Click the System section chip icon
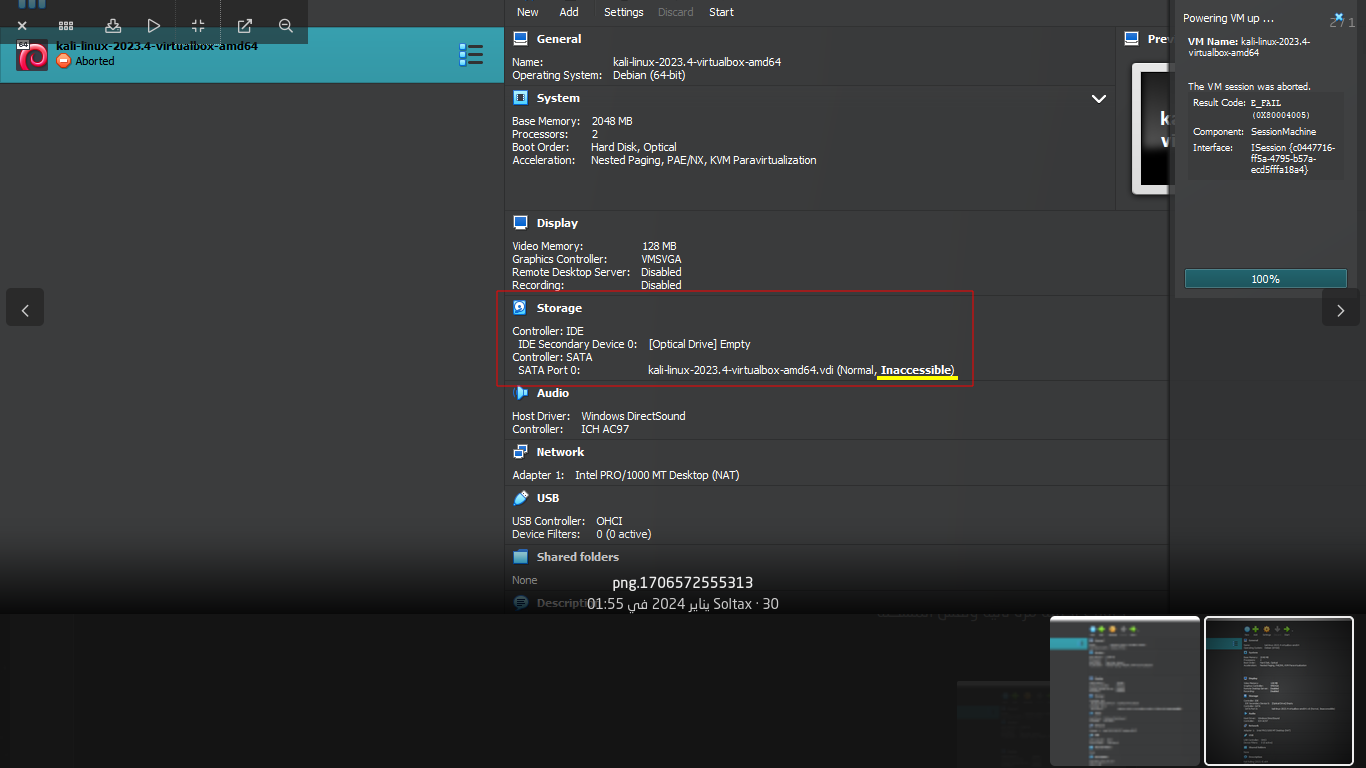1366x768 pixels. (520, 98)
